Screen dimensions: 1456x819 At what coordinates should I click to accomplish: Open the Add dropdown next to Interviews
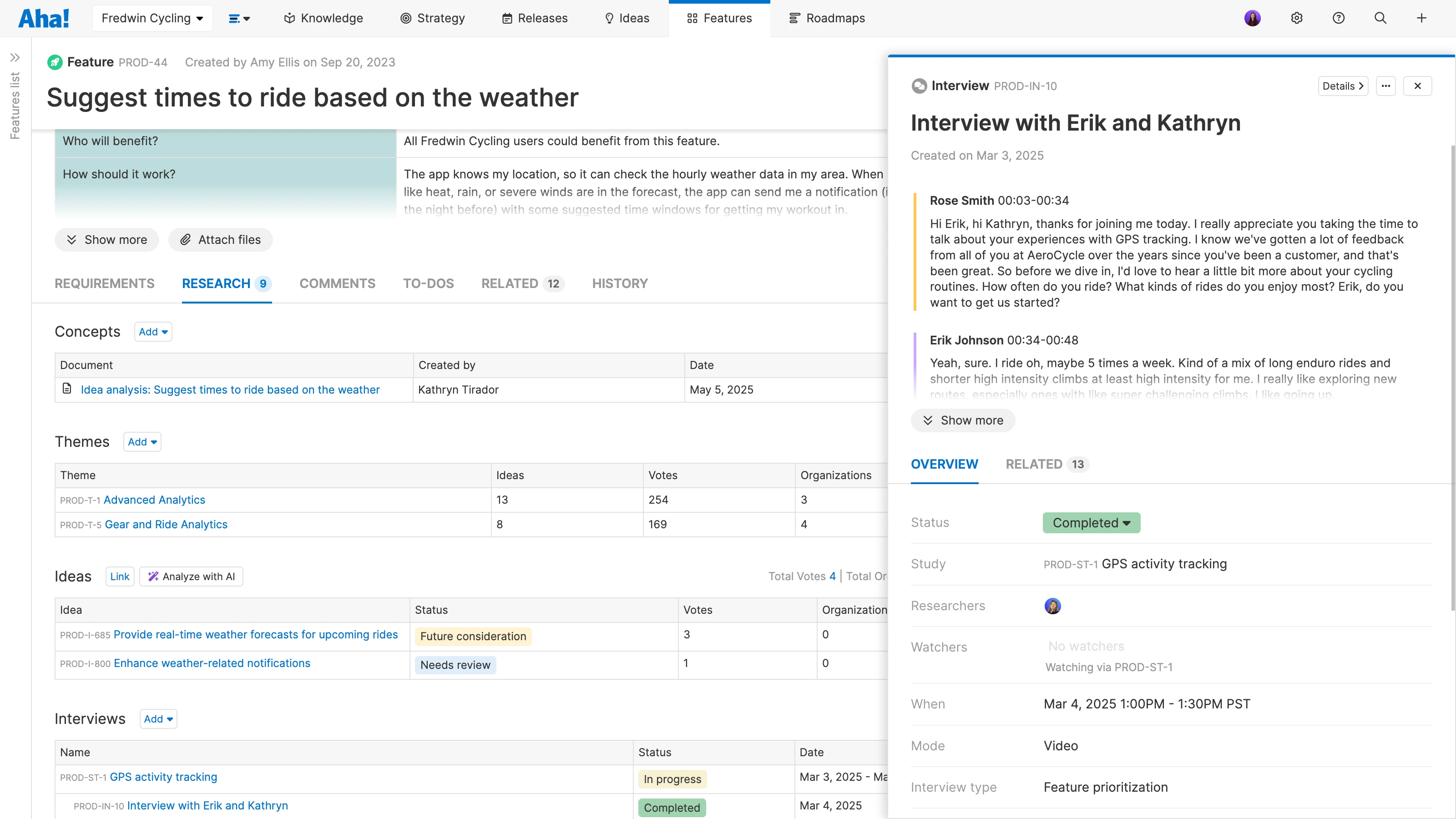[x=158, y=718]
